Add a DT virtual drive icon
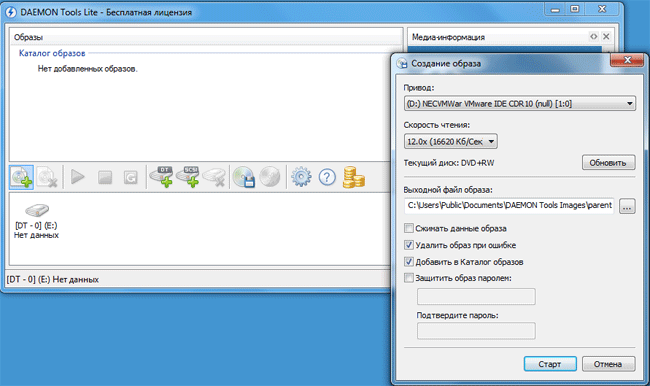The width and height of the screenshot is (650, 386). point(161,177)
